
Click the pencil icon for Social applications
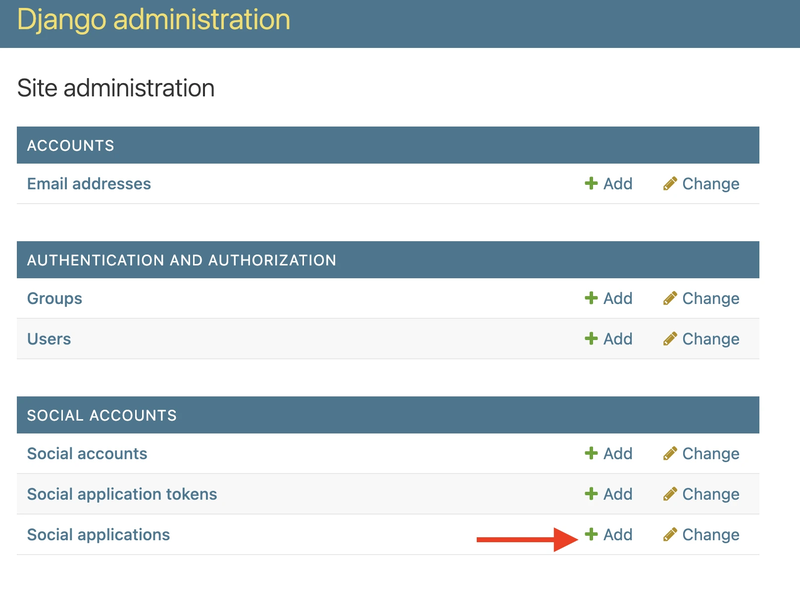point(670,534)
